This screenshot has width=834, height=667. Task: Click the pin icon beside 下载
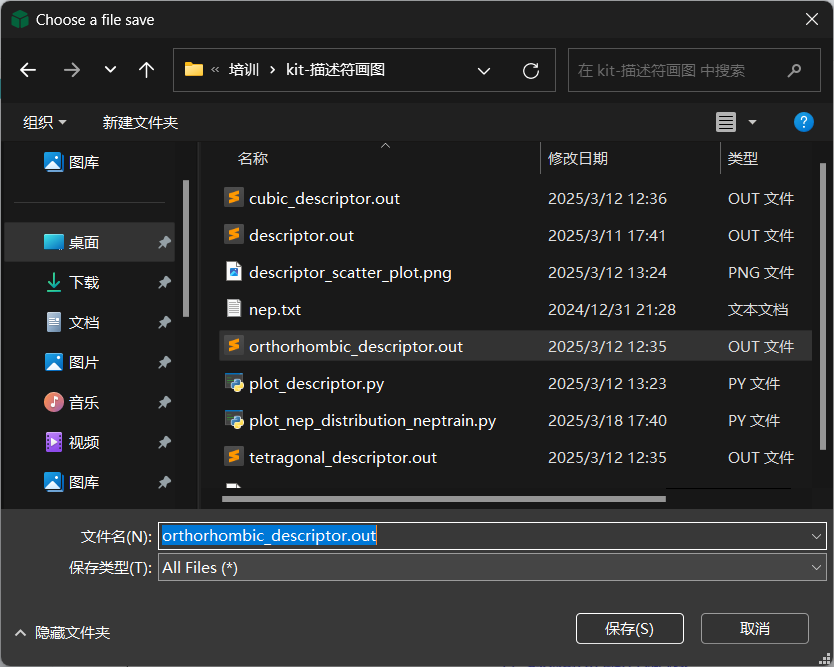(x=164, y=282)
